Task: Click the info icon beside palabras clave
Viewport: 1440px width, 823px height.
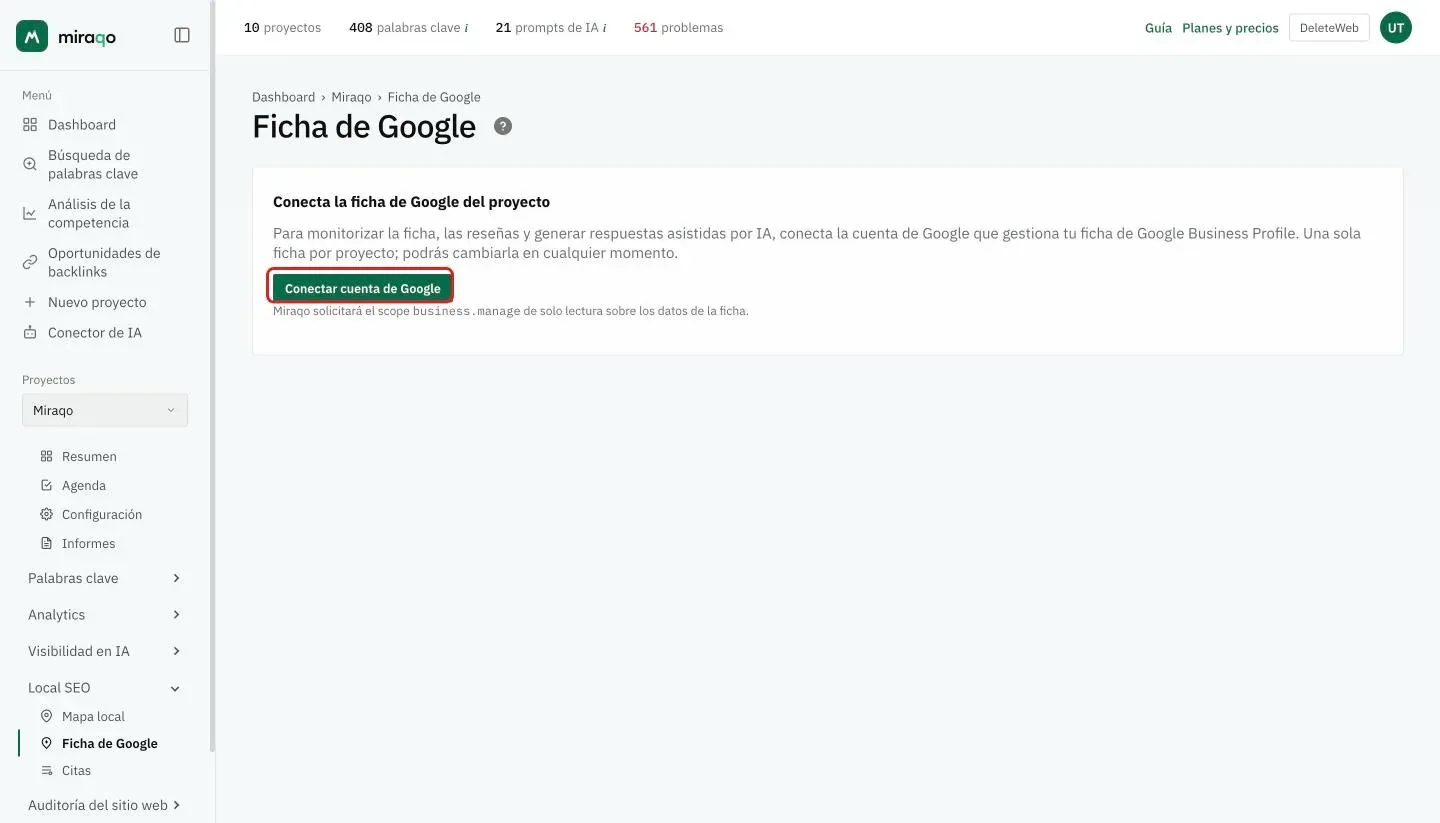Action: (x=466, y=28)
